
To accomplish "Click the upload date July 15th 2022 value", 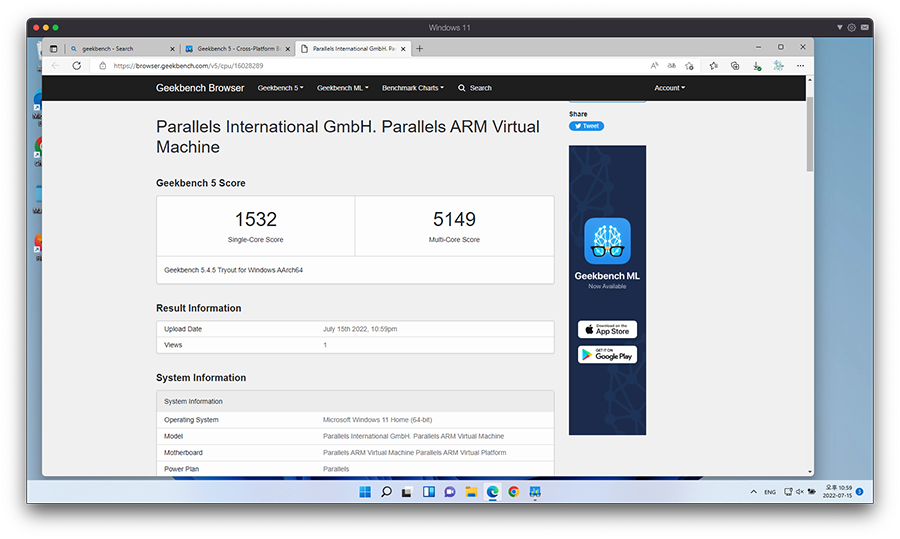I will 360,329.
